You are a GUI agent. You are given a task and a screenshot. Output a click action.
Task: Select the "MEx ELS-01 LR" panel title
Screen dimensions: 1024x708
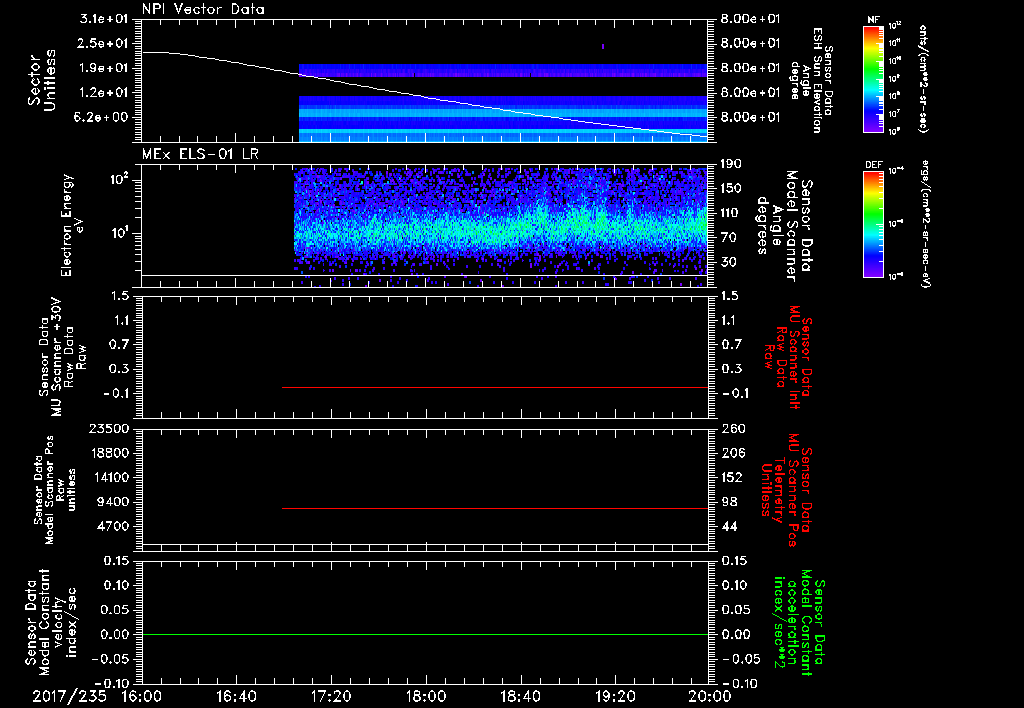click(x=200, y=154)
